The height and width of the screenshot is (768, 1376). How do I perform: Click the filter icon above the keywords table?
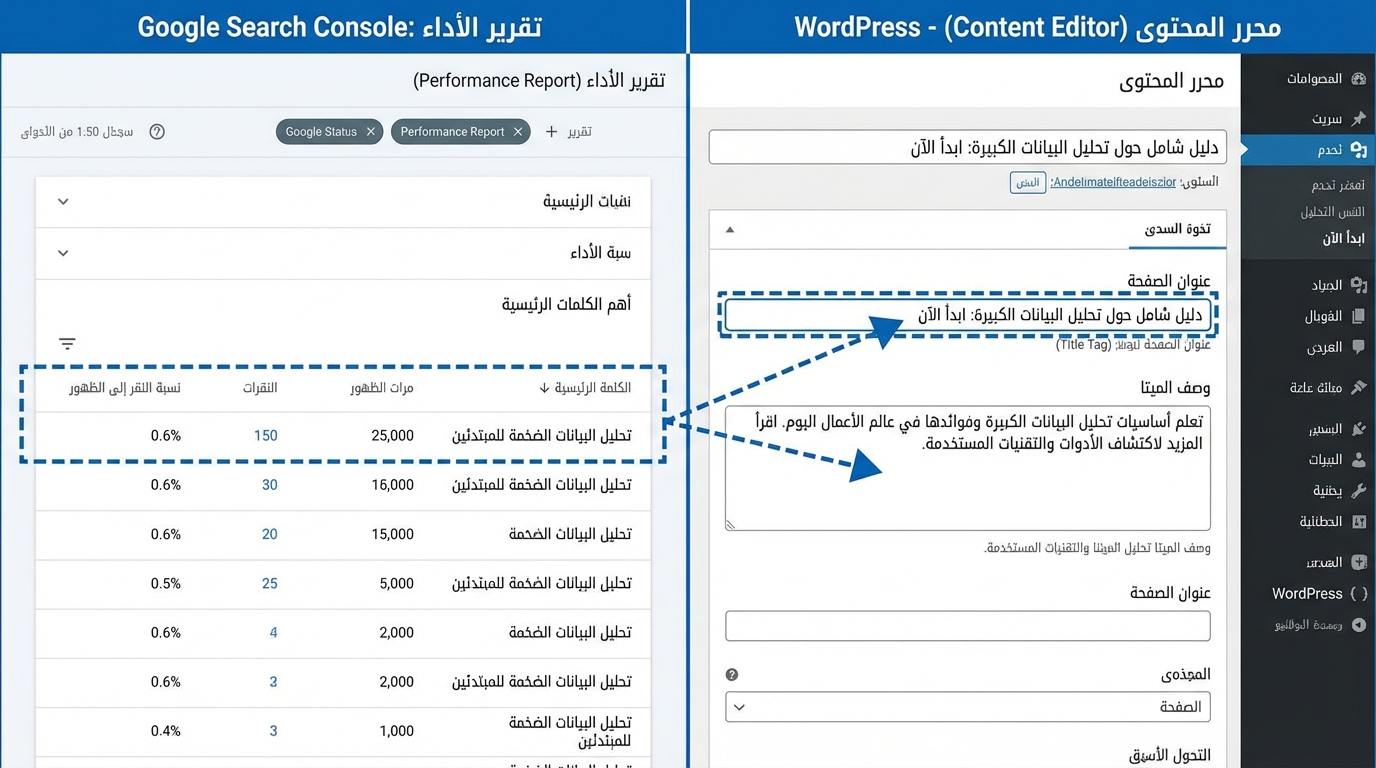coord(66,342)
